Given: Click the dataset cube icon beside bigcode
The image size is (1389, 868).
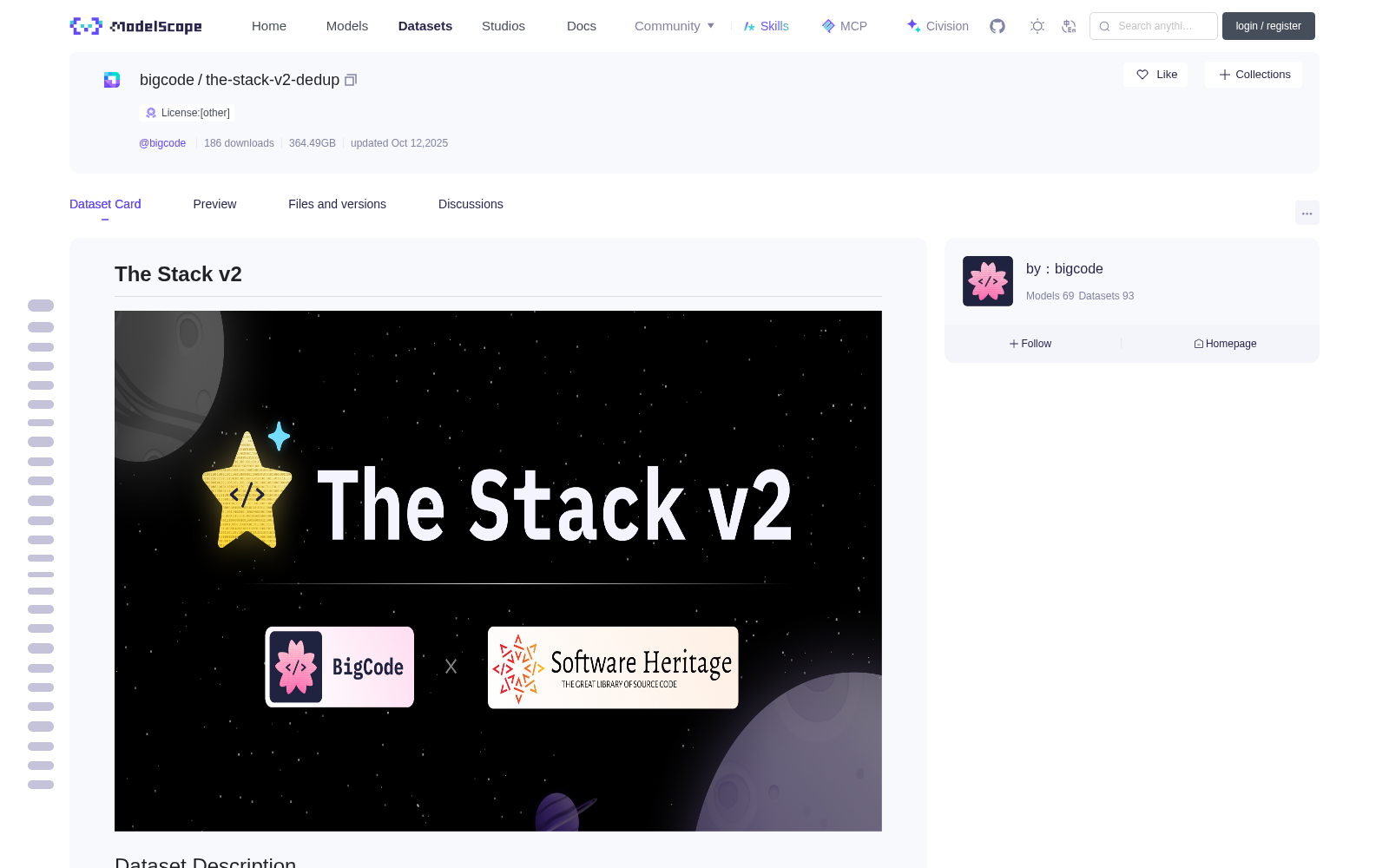Looking at the screenshot, I should [x=112, y=80].
